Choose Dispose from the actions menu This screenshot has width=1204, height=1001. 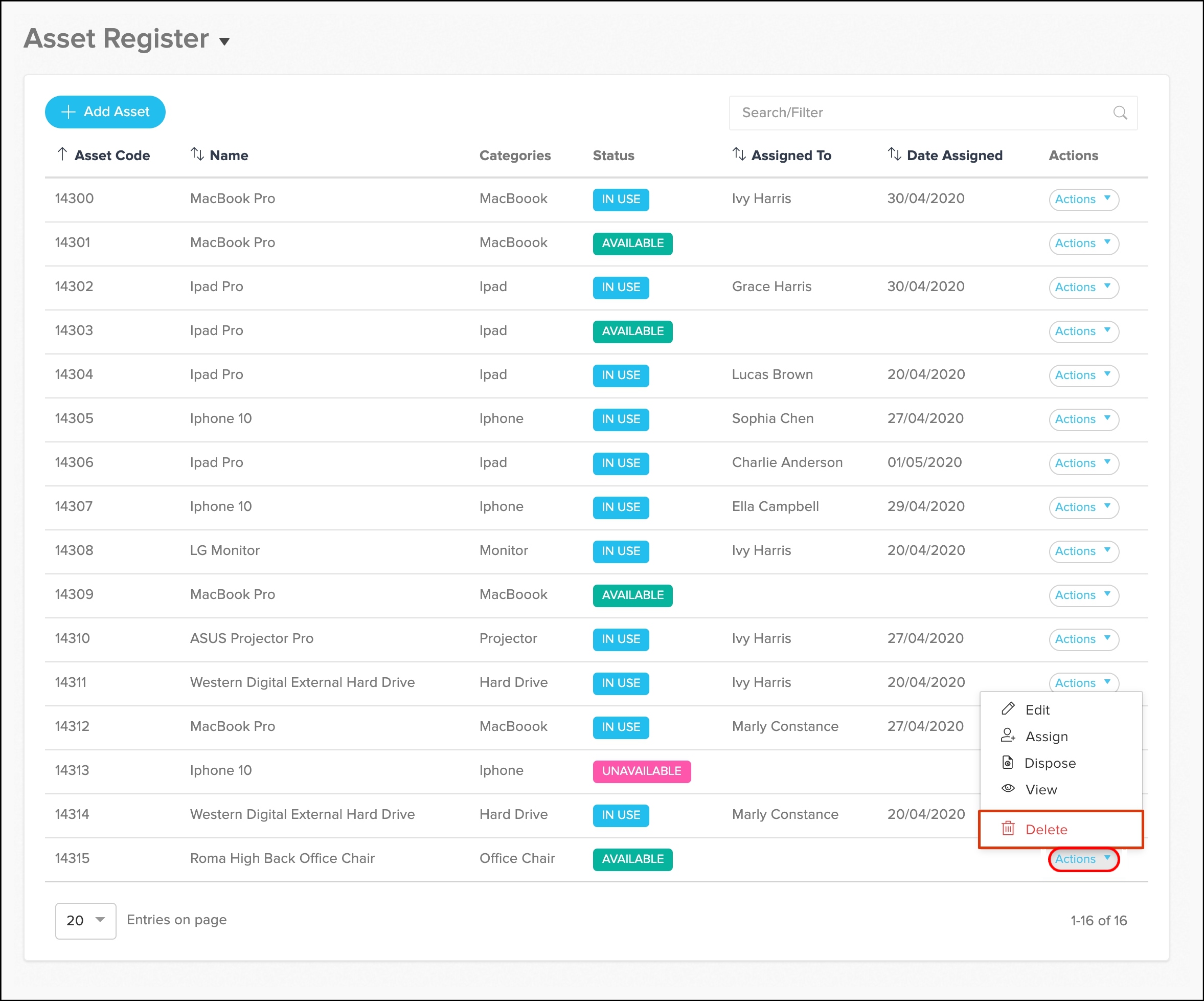click(x=1049, y=763)
